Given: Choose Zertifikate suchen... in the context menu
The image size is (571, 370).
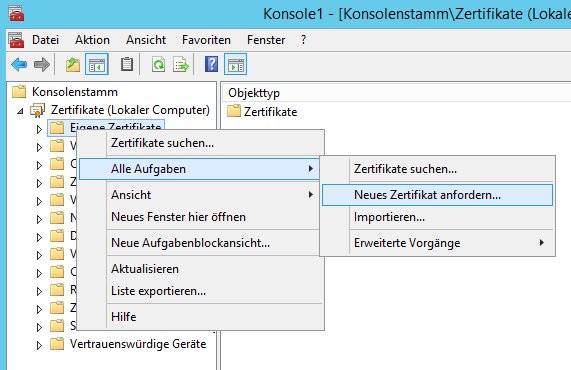Looking at the screenshot, I should [x=201, y=143].
